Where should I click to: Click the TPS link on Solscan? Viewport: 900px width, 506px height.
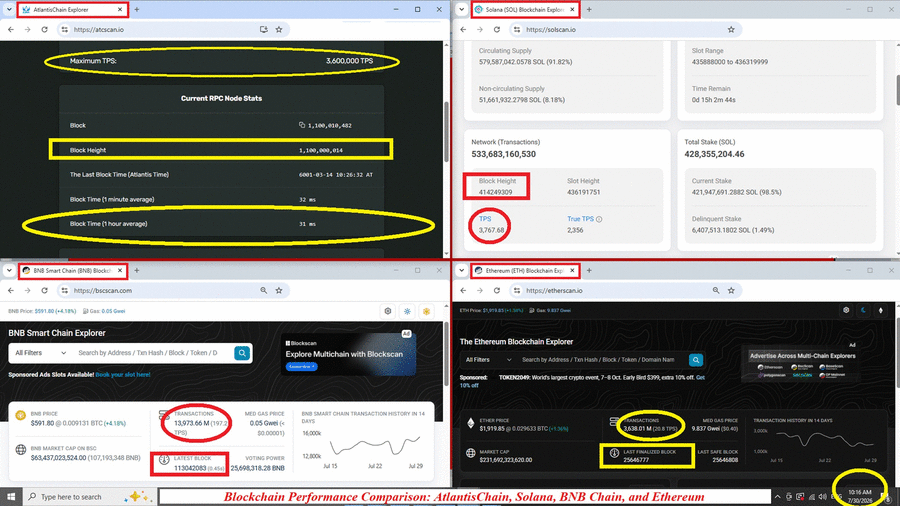[x=485, y=219]
